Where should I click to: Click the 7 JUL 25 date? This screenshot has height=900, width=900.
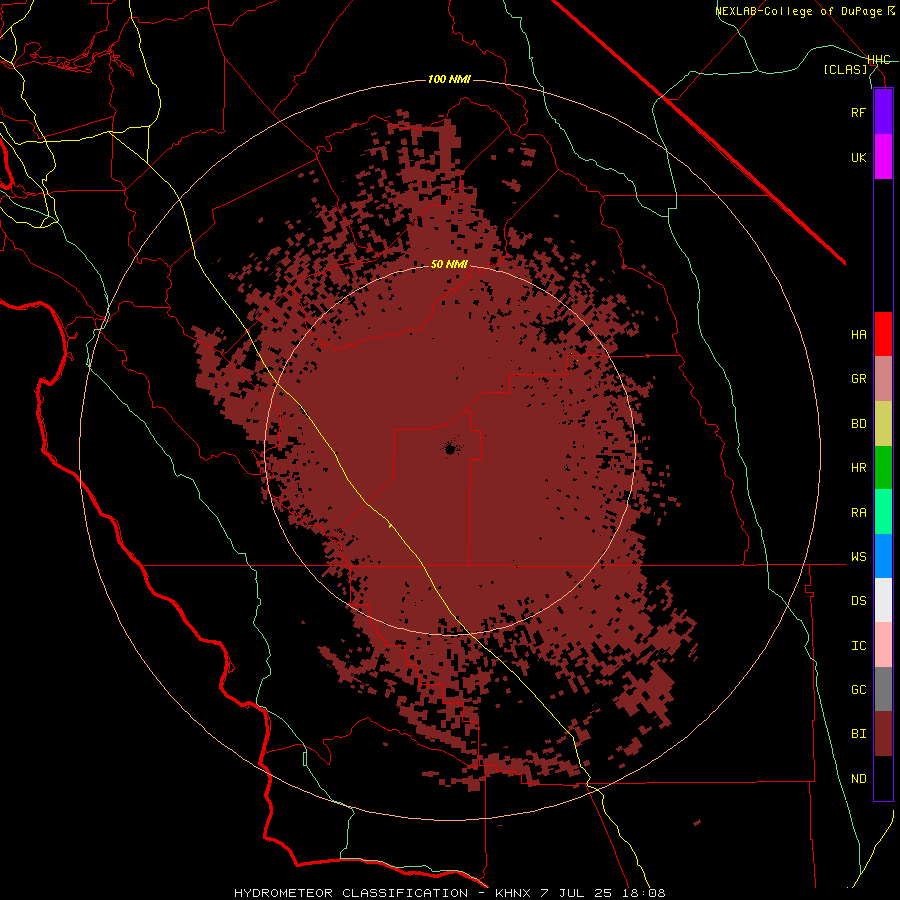[576, 893]
